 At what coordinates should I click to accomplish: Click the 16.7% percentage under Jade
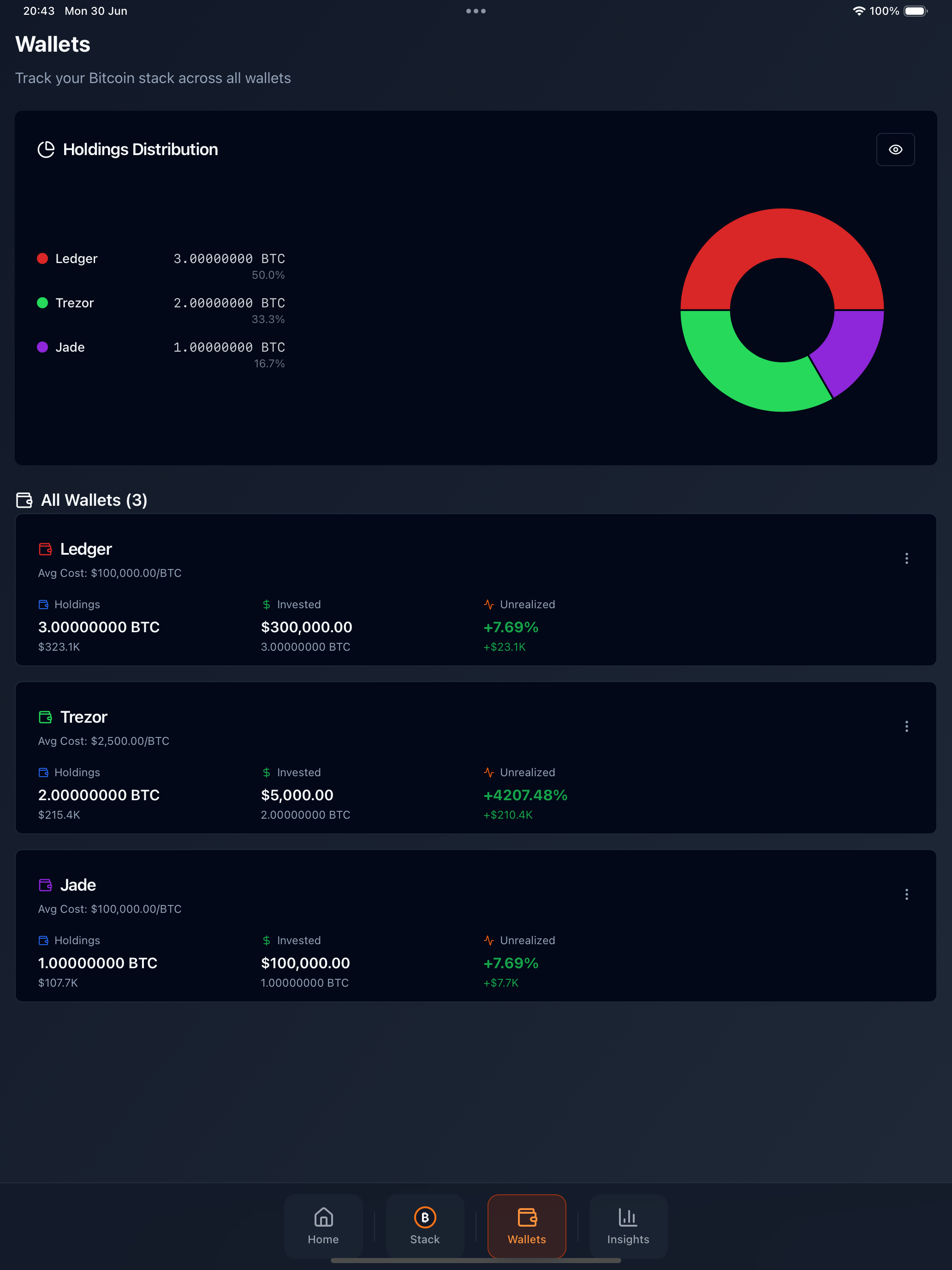pyautogui.click(x=269, y=364)
